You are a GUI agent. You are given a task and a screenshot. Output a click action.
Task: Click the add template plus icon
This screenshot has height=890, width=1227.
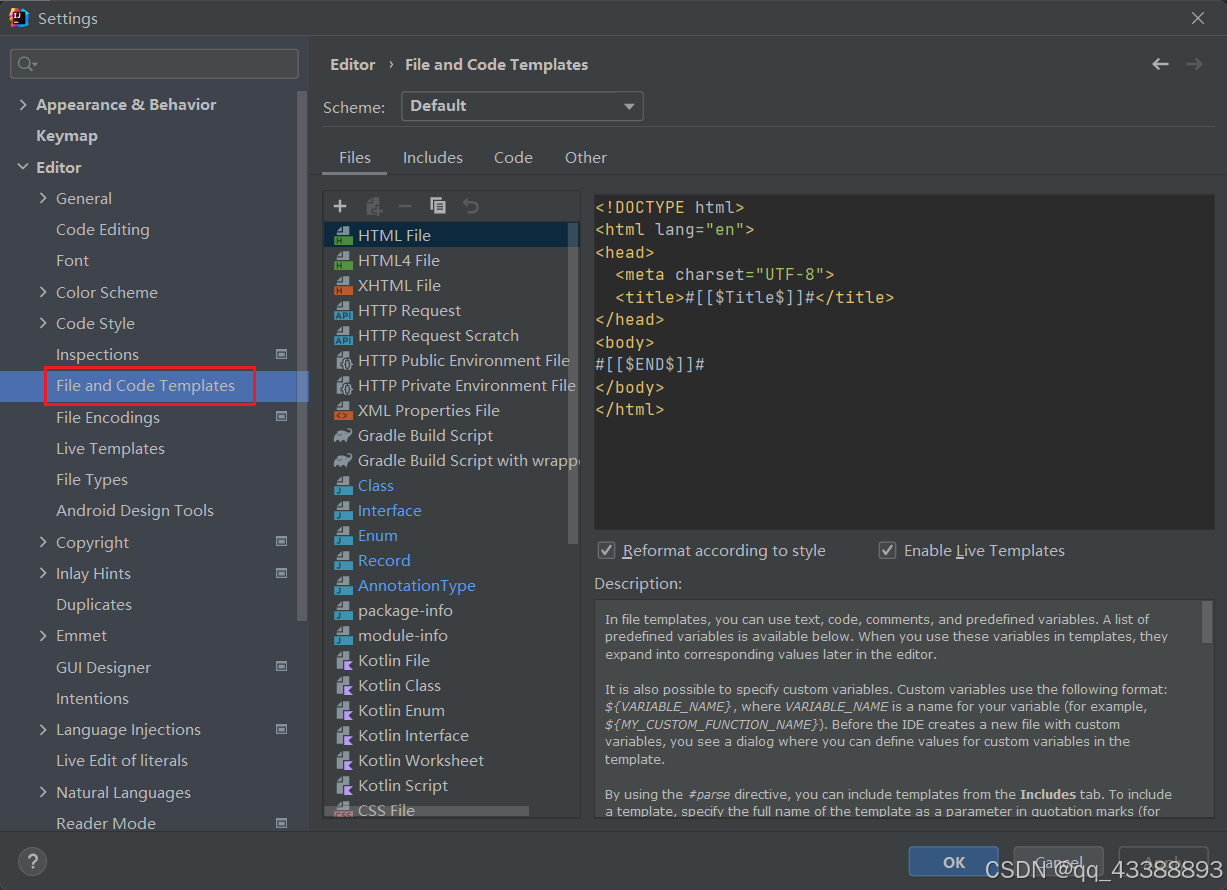(340, 206)
